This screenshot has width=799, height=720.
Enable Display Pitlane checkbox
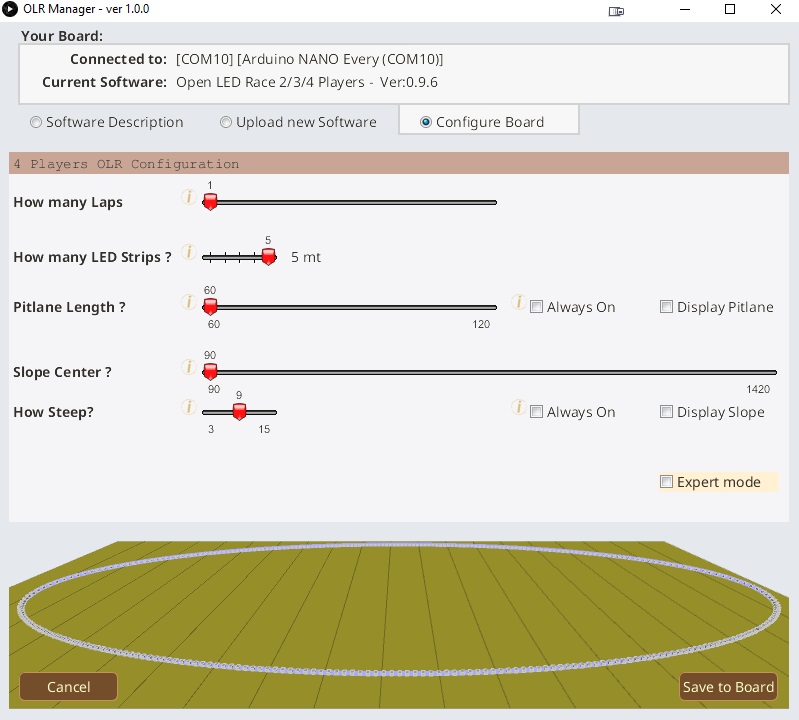(666, 306)
